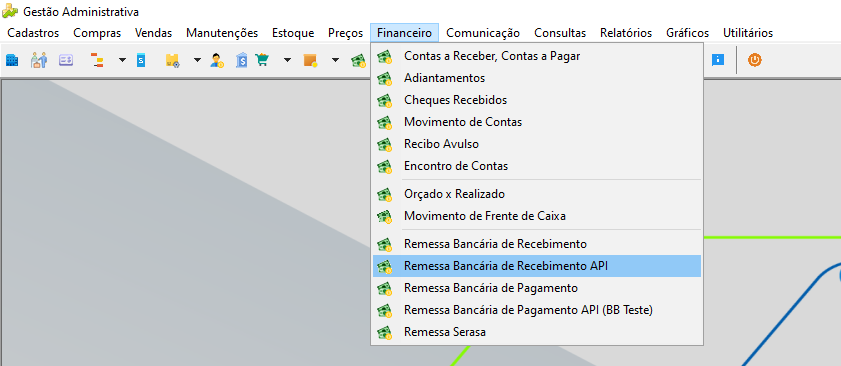Click the person with coin toolbar icon
The image size is (841, 366).
click(x=217, y=60)
